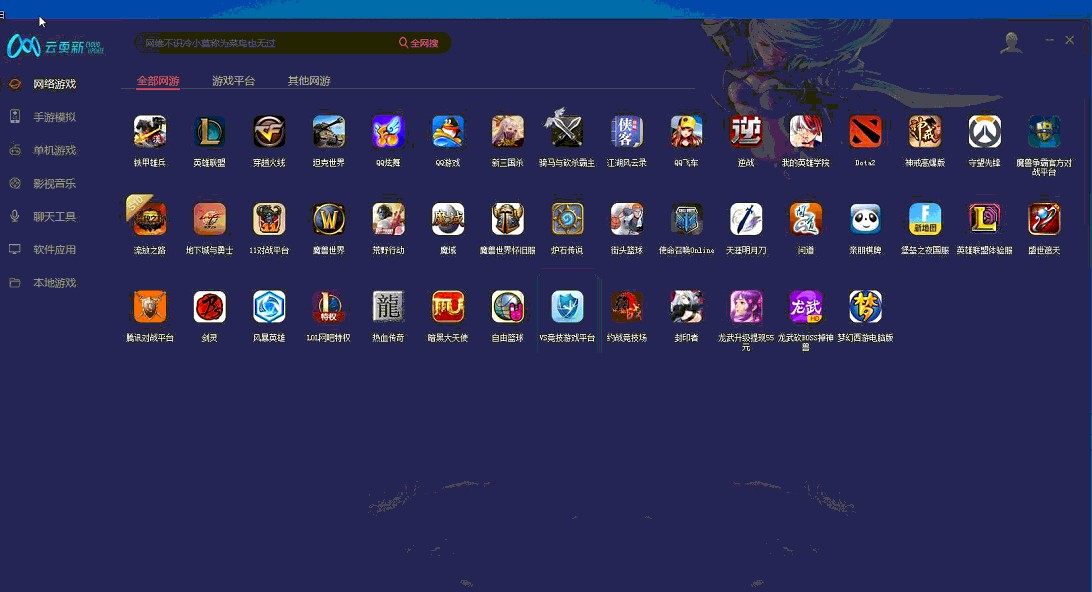1092x592 pixels.
Task: Start the 穿越火线 CrossFire icon
Action: (269, 132)
